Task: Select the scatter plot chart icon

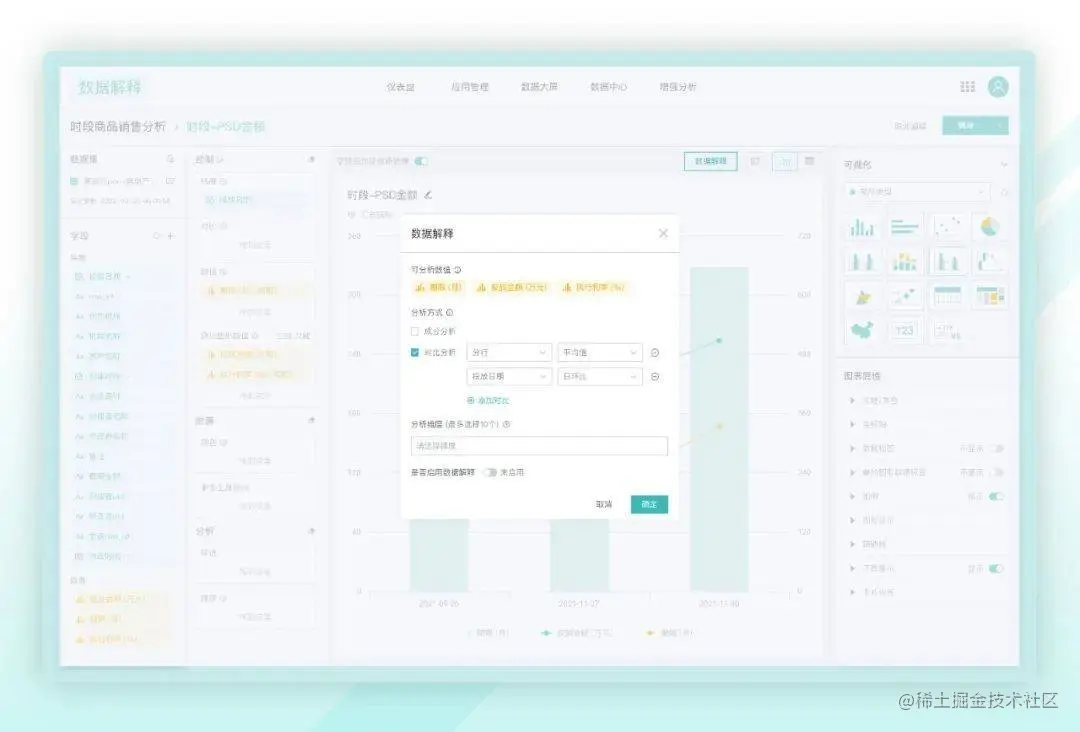Action: [x=947, y=227]
